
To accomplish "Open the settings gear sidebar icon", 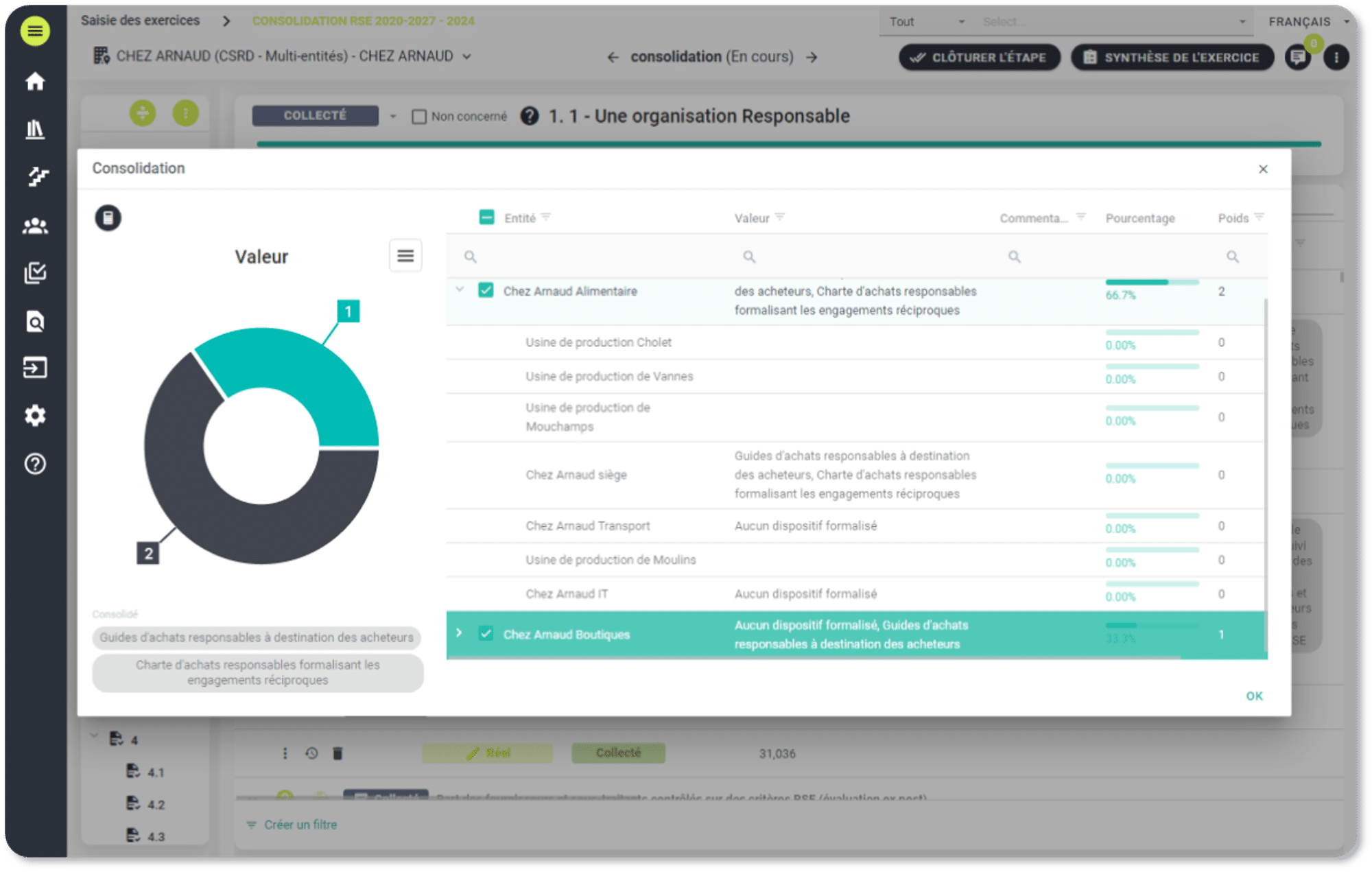I will (x=35, y=416).
